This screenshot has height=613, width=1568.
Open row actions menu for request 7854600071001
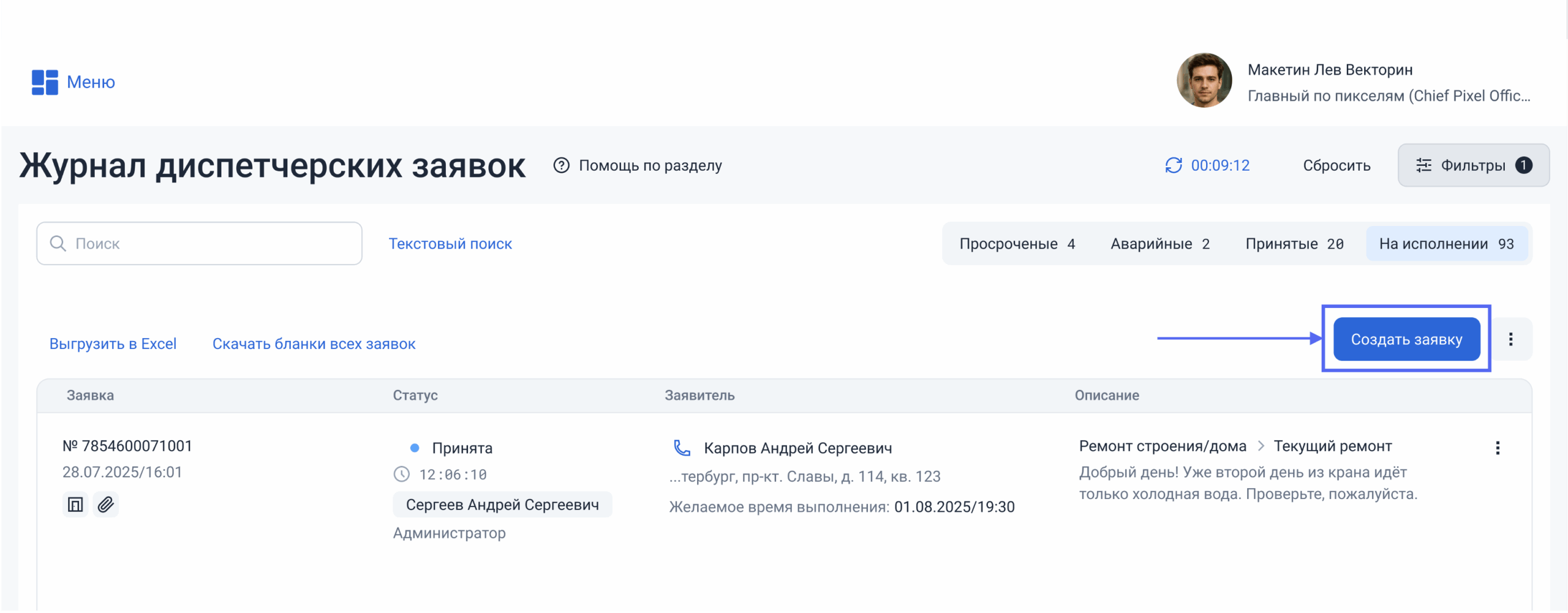pyautogui.click(x=1498, y=448)
